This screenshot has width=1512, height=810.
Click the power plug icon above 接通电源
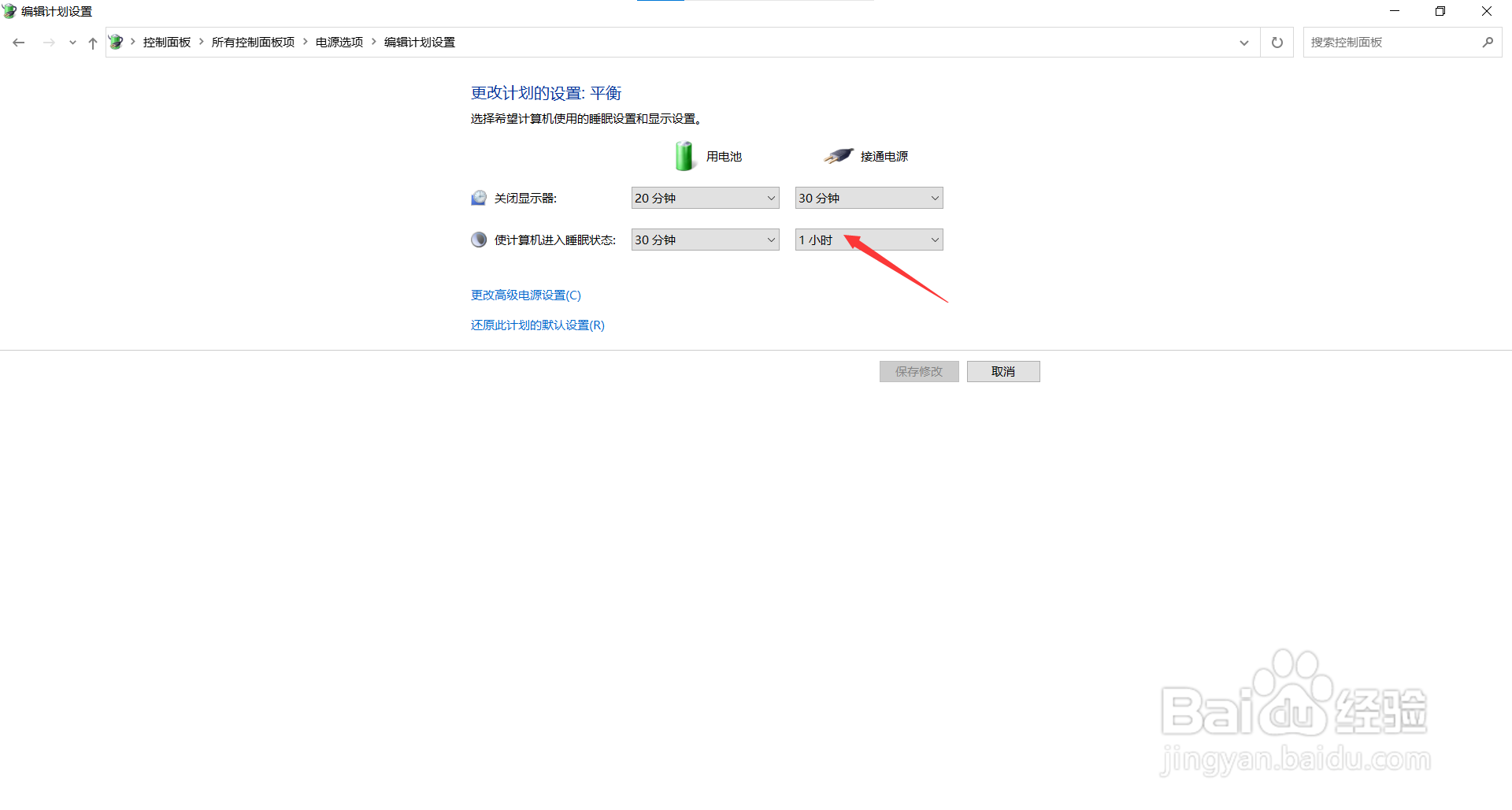click(x=838, y=155)
